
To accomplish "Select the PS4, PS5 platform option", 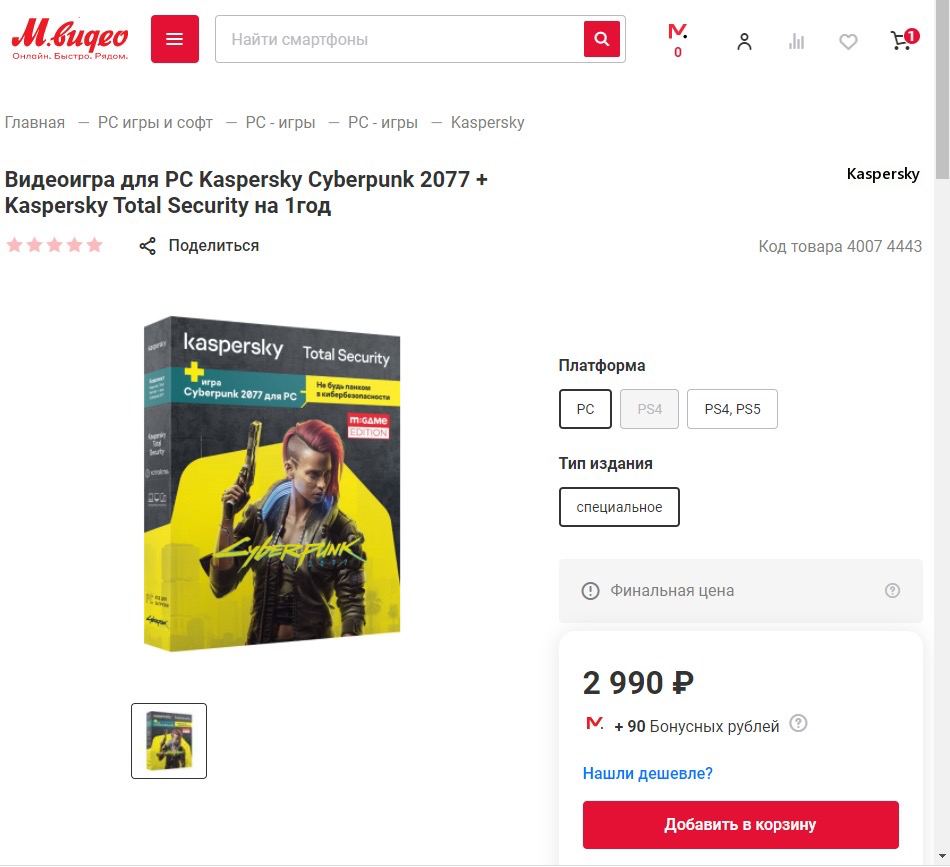I will click(x=732, y=409).
